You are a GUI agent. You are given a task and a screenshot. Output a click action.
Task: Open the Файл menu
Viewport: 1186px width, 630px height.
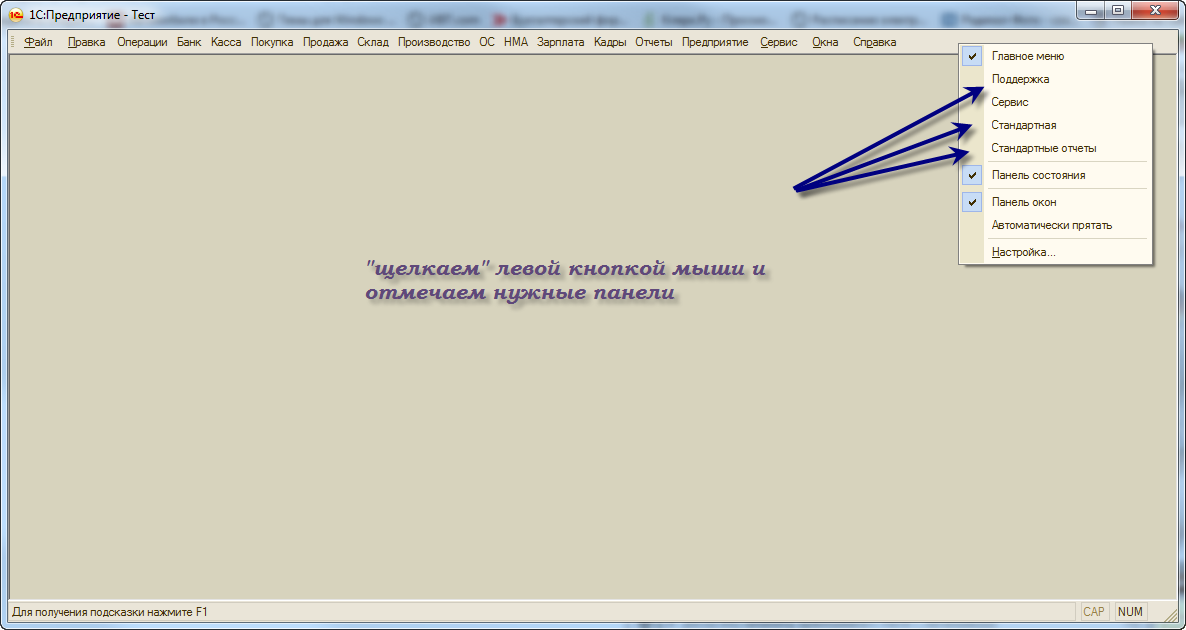(x=38, y=42)
